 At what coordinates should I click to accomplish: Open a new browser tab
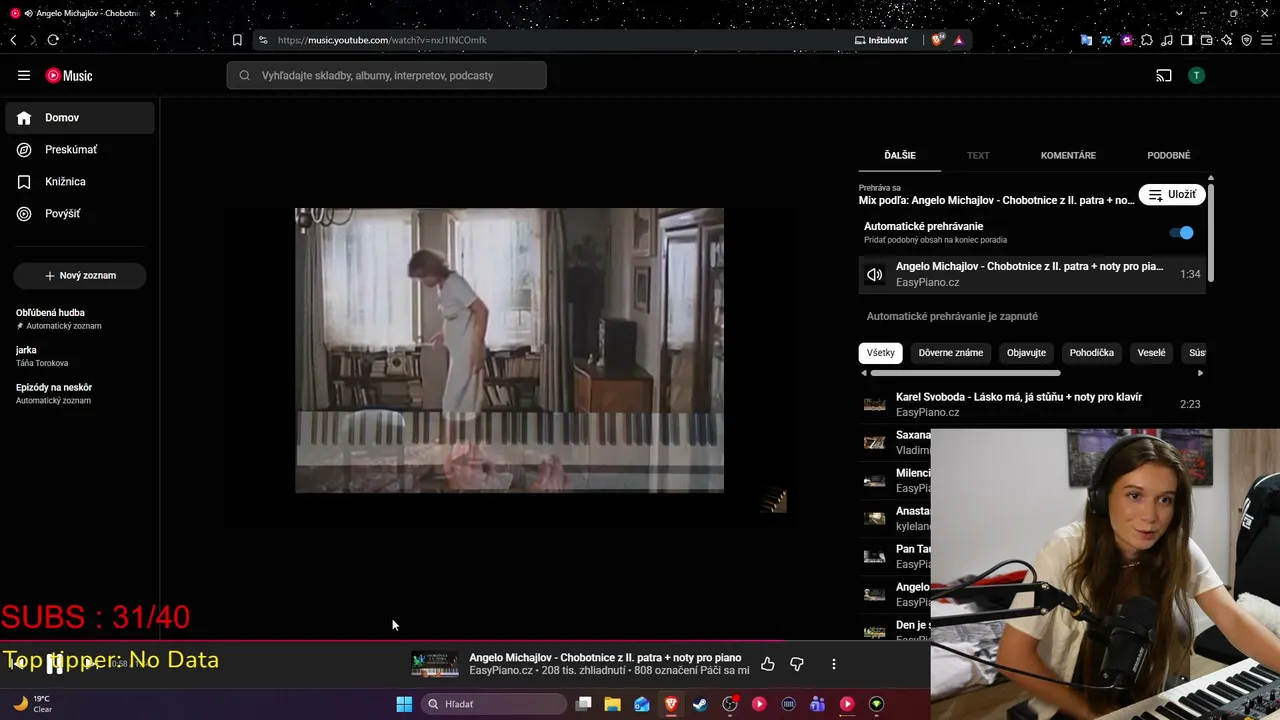(177, 13)
